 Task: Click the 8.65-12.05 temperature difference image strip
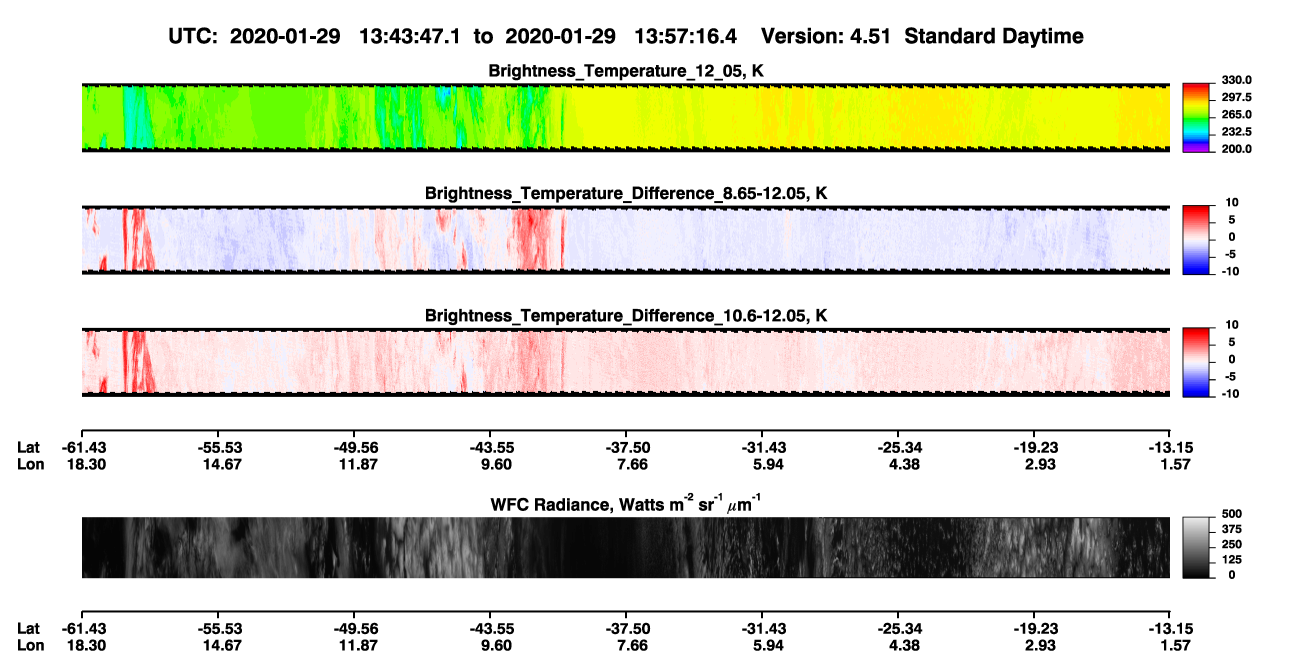coord(625,240)
